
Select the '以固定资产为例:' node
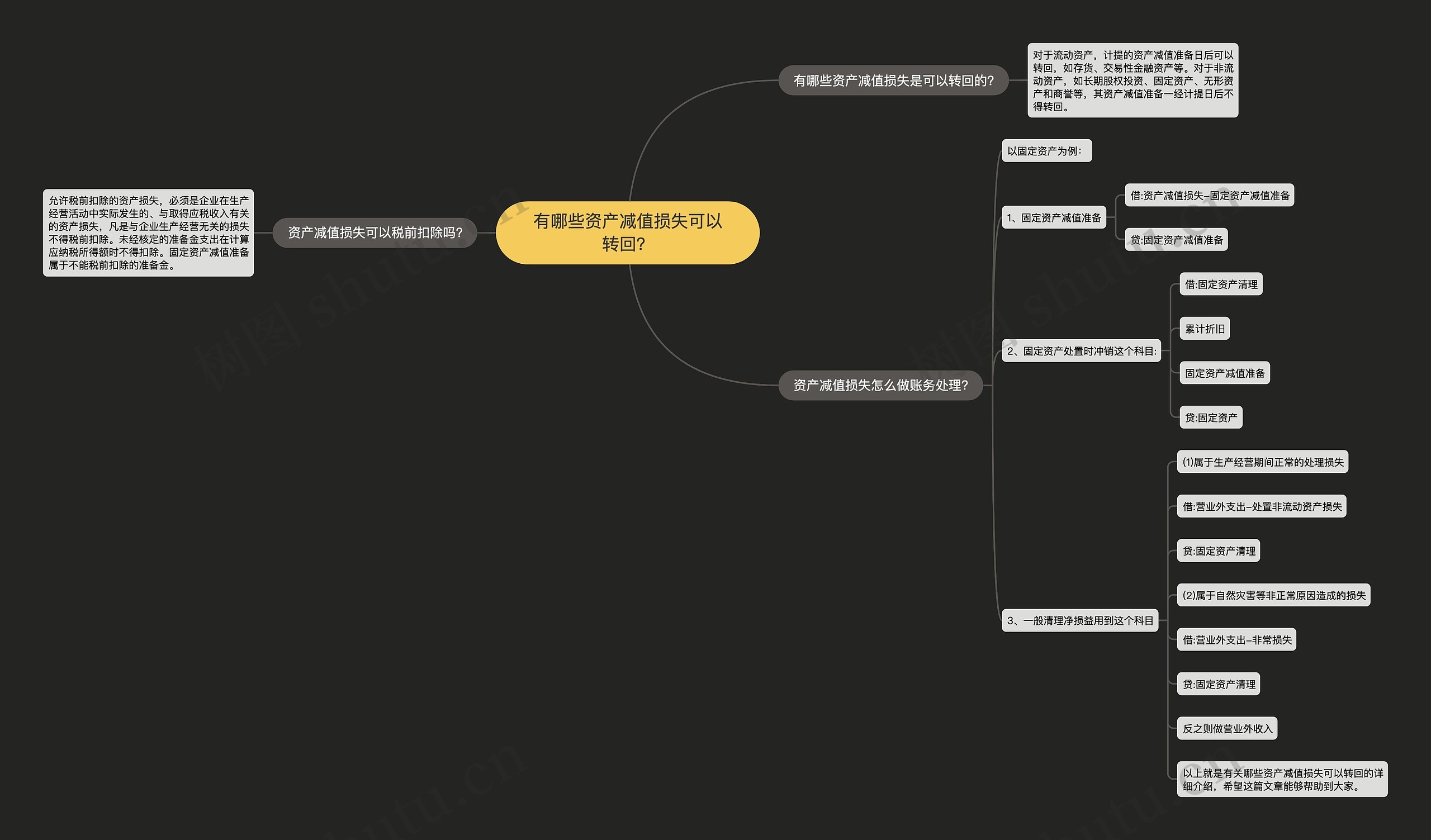[x=1046, y=151]
